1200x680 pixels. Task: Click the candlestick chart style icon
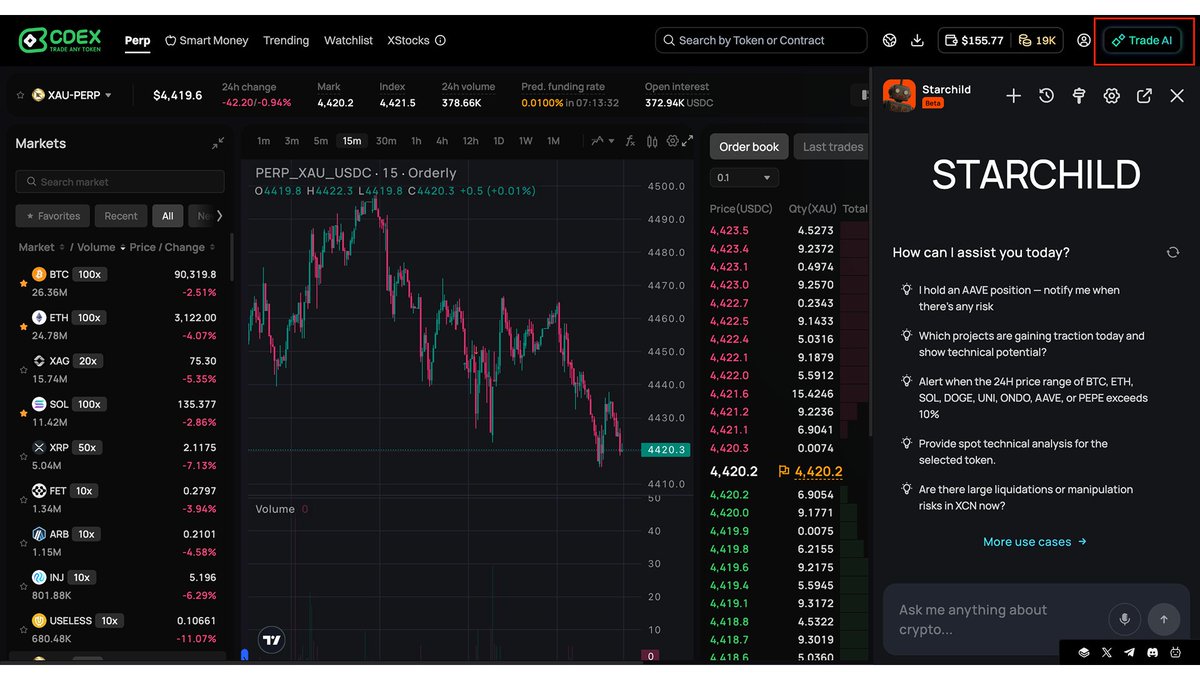(652, 141)
